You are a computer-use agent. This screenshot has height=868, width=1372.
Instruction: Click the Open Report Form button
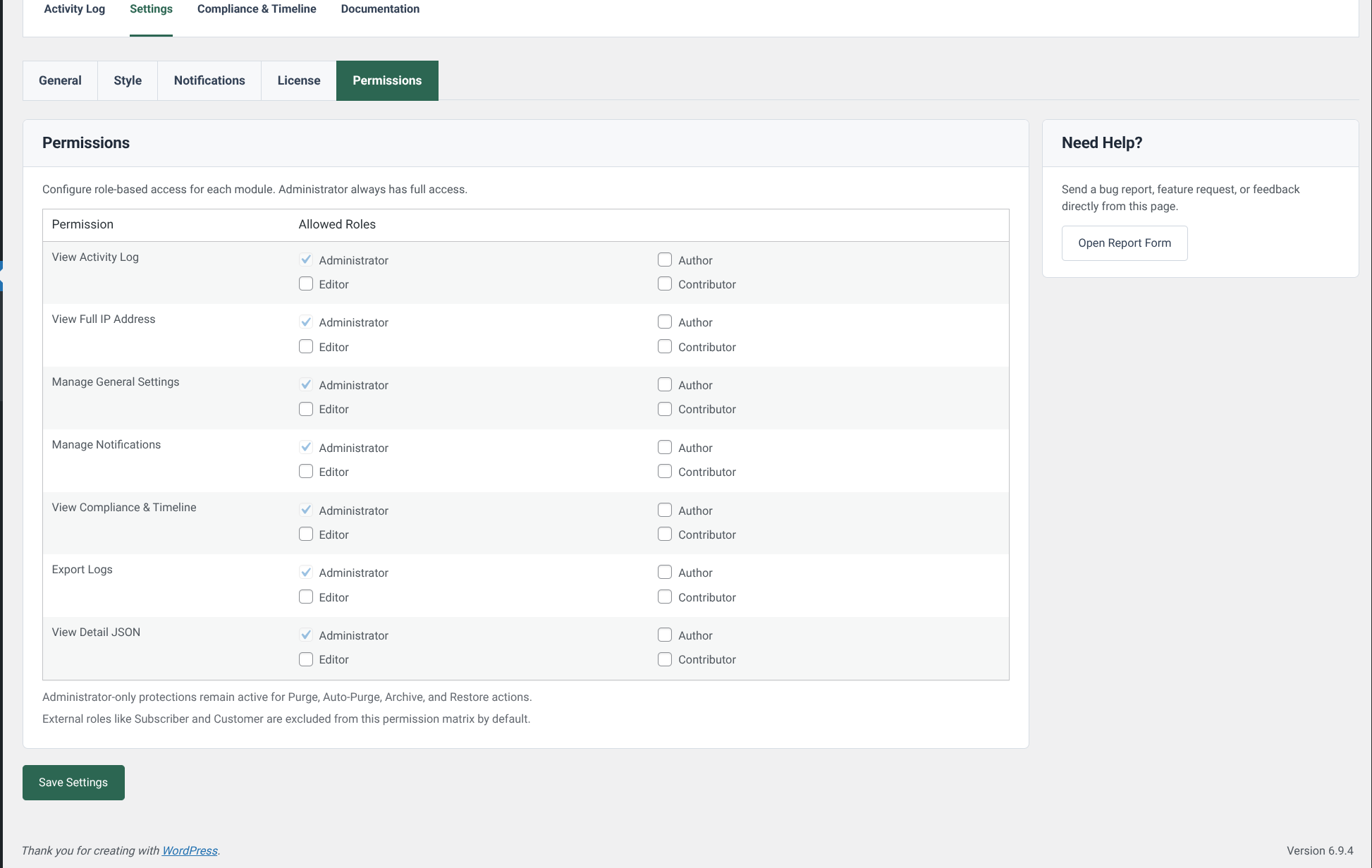[1124, 243]
